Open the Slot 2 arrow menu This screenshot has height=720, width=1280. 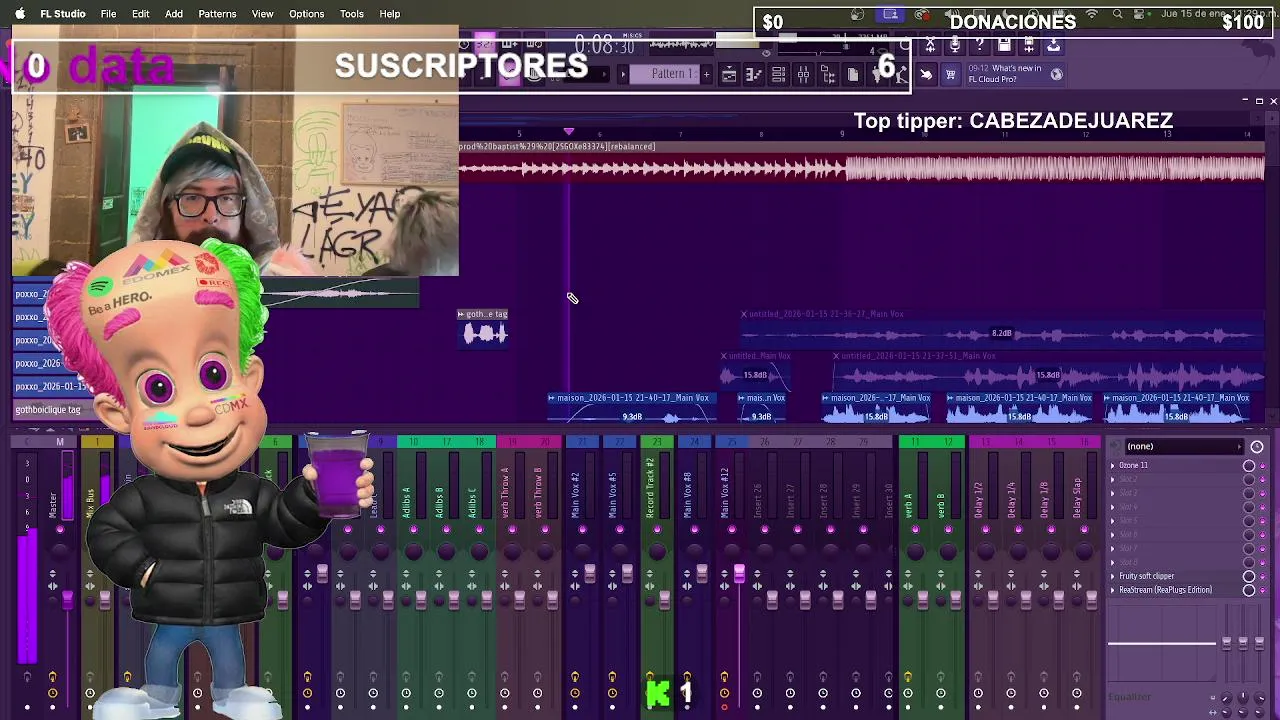point(1112,479)
